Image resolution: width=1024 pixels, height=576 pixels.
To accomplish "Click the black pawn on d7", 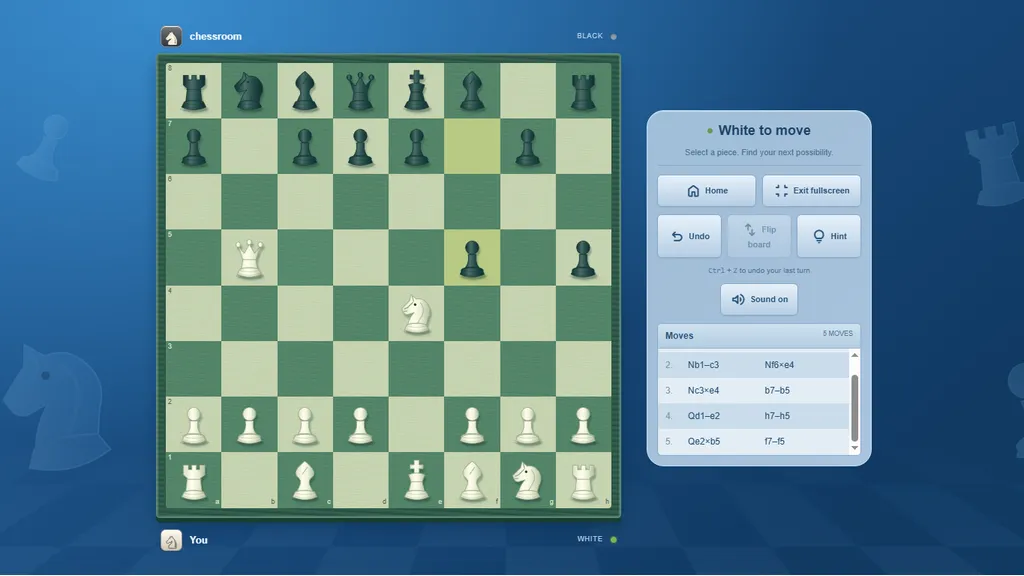I will click(360, 146).
